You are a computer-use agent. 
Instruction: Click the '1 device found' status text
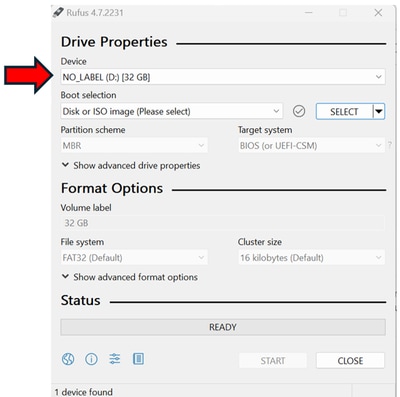[83, 392]
